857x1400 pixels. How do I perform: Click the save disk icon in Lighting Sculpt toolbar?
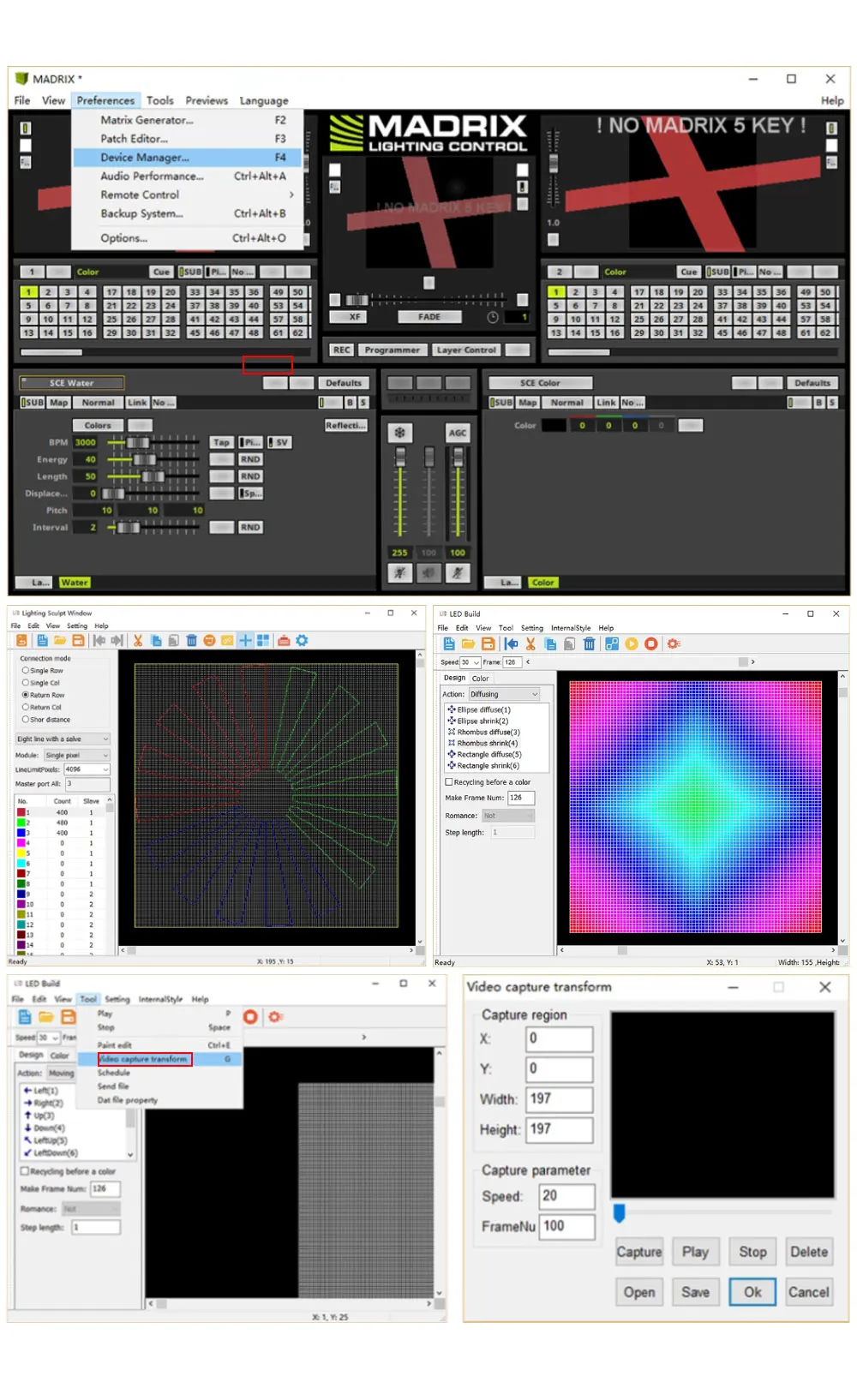(x=78, y=640)
